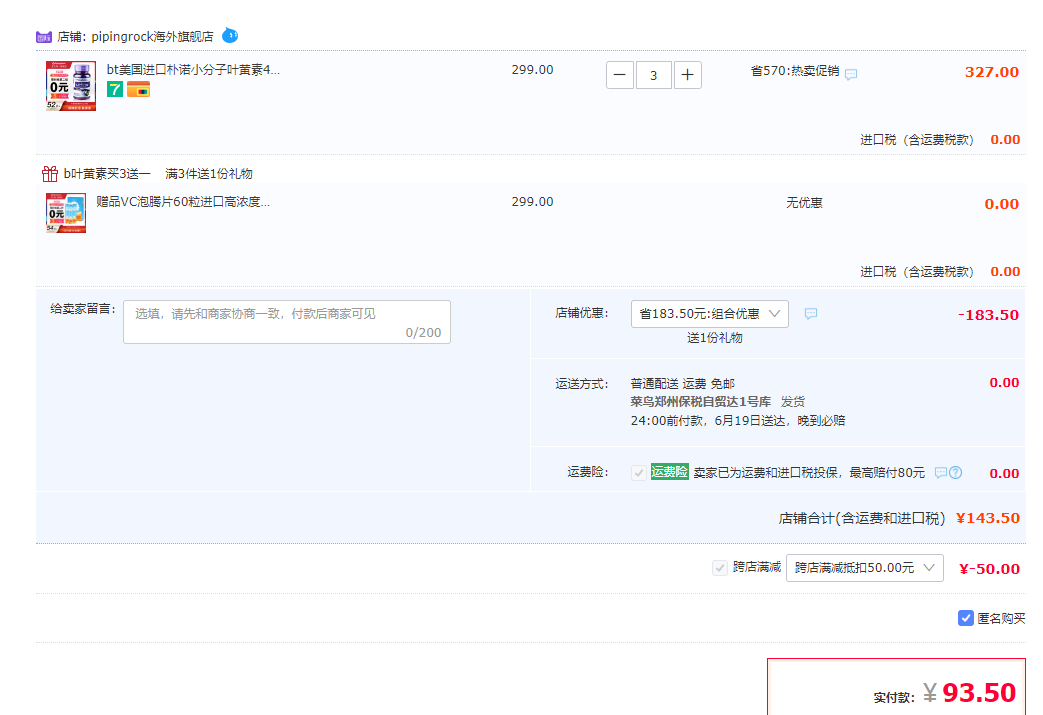
Task: Open the 省183.50元:组合优惠 store discount dropdown
Action: pos(710,314)
